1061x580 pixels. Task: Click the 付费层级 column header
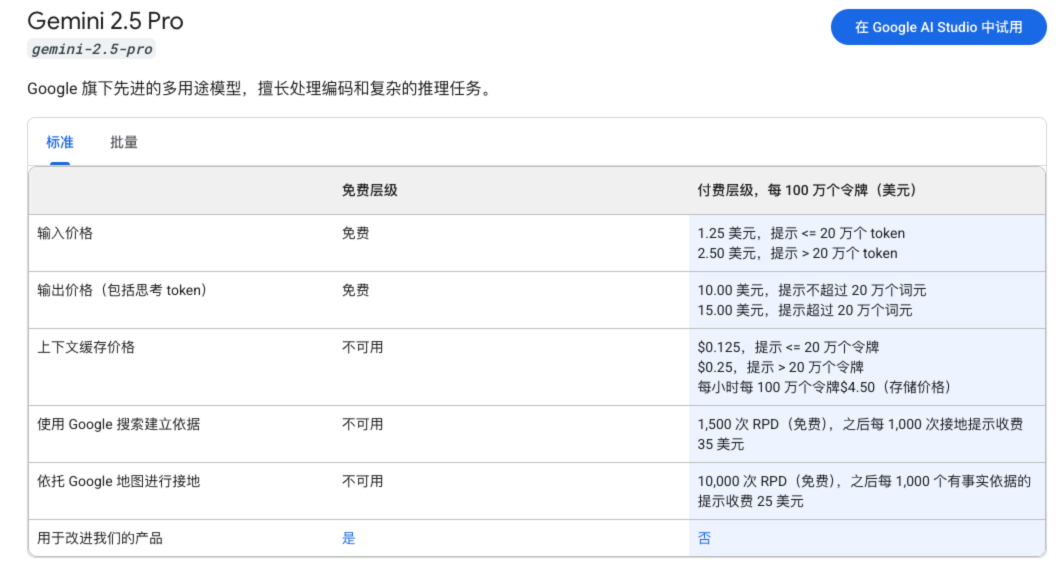806,190
